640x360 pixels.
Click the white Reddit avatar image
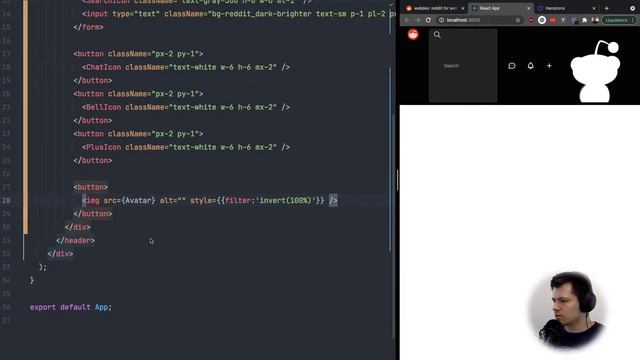tap(596, 71)
